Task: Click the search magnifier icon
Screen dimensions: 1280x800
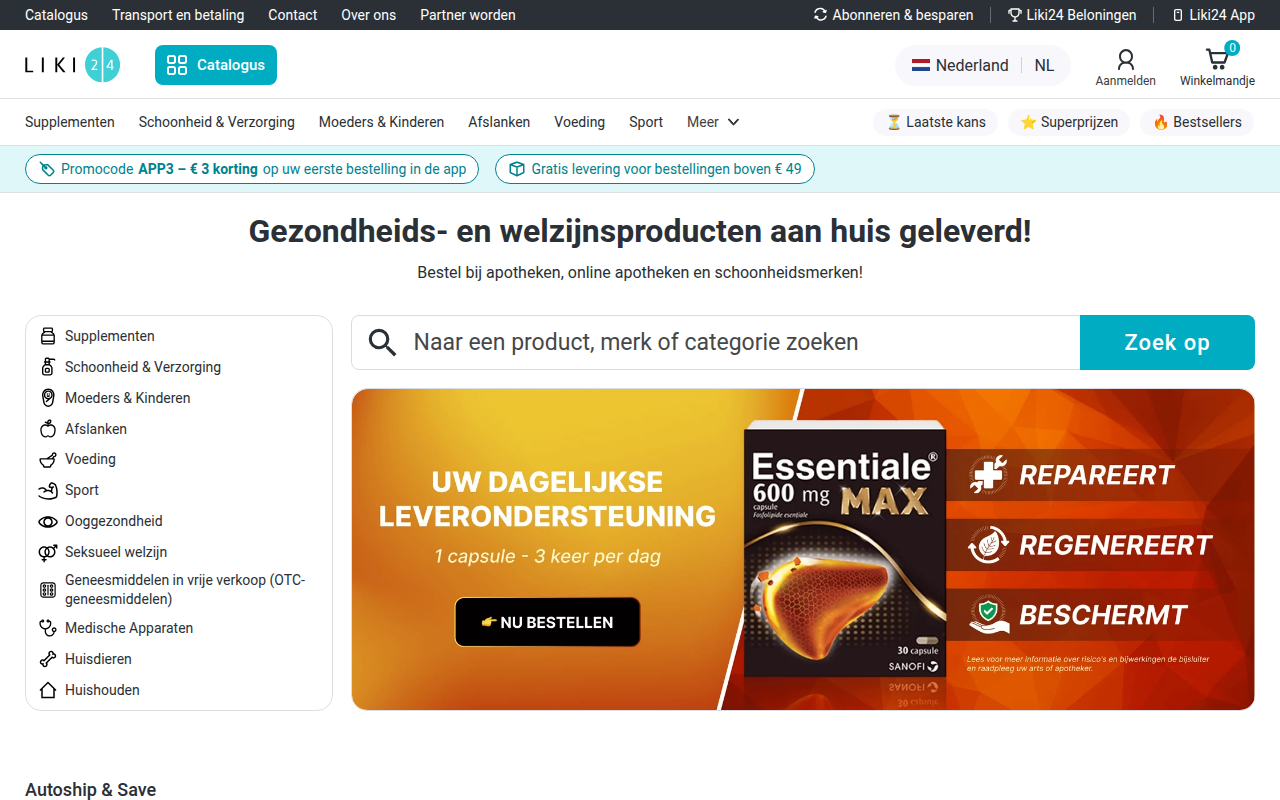Action: (x=382, y=342)
